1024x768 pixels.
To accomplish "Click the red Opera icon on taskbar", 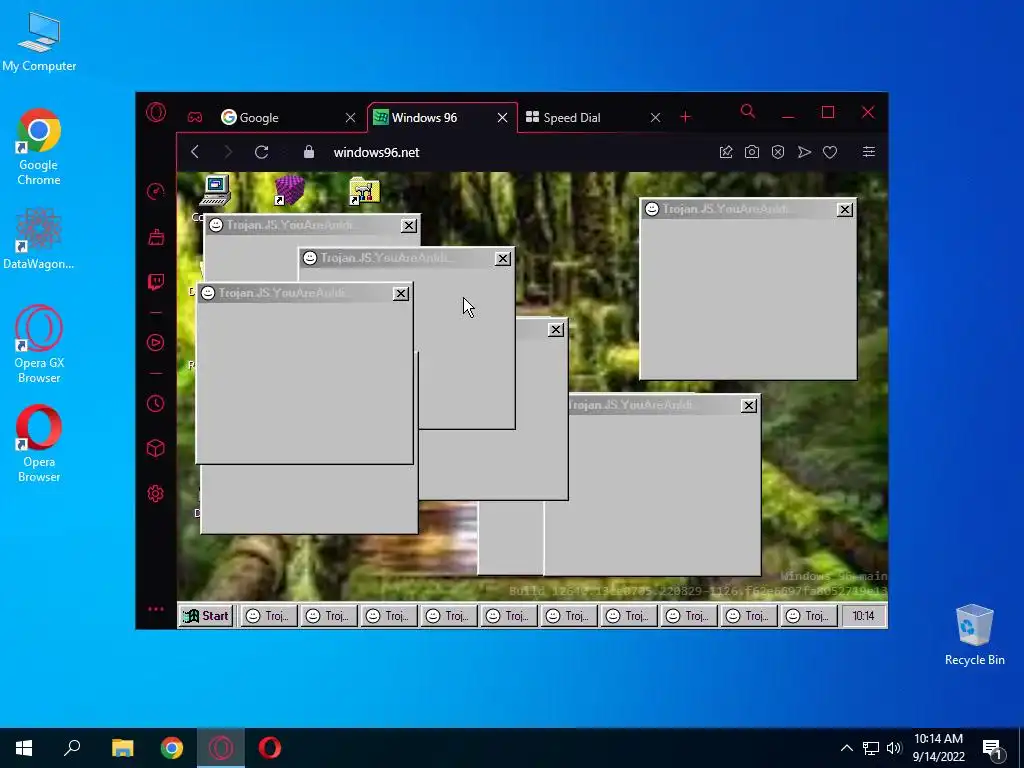I will click(270, 748).
